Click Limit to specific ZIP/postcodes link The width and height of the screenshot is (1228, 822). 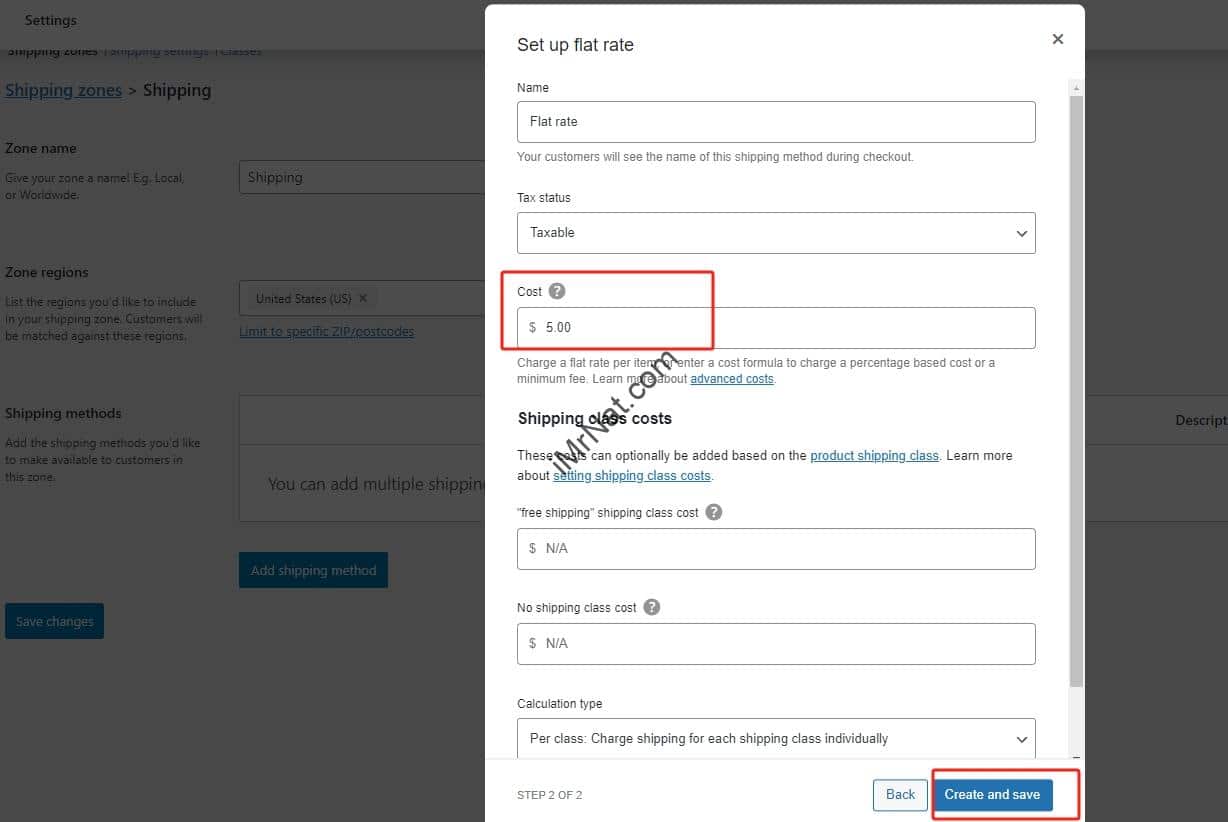326,332
